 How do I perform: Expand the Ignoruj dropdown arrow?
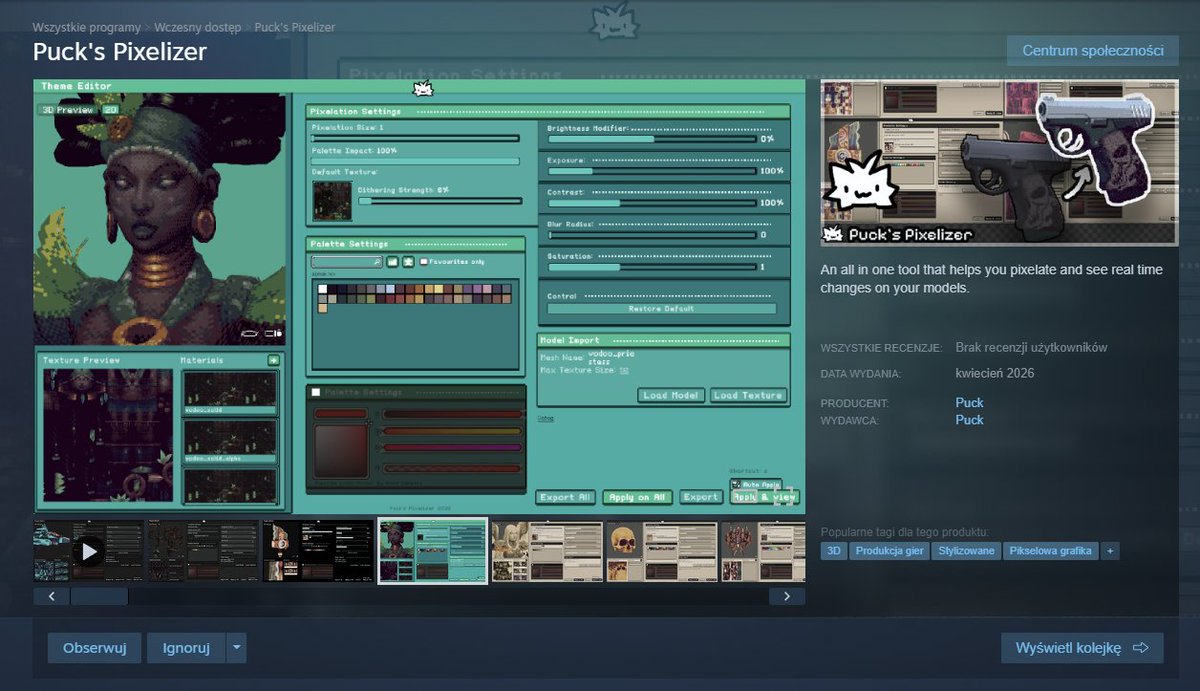pos(236,648)
